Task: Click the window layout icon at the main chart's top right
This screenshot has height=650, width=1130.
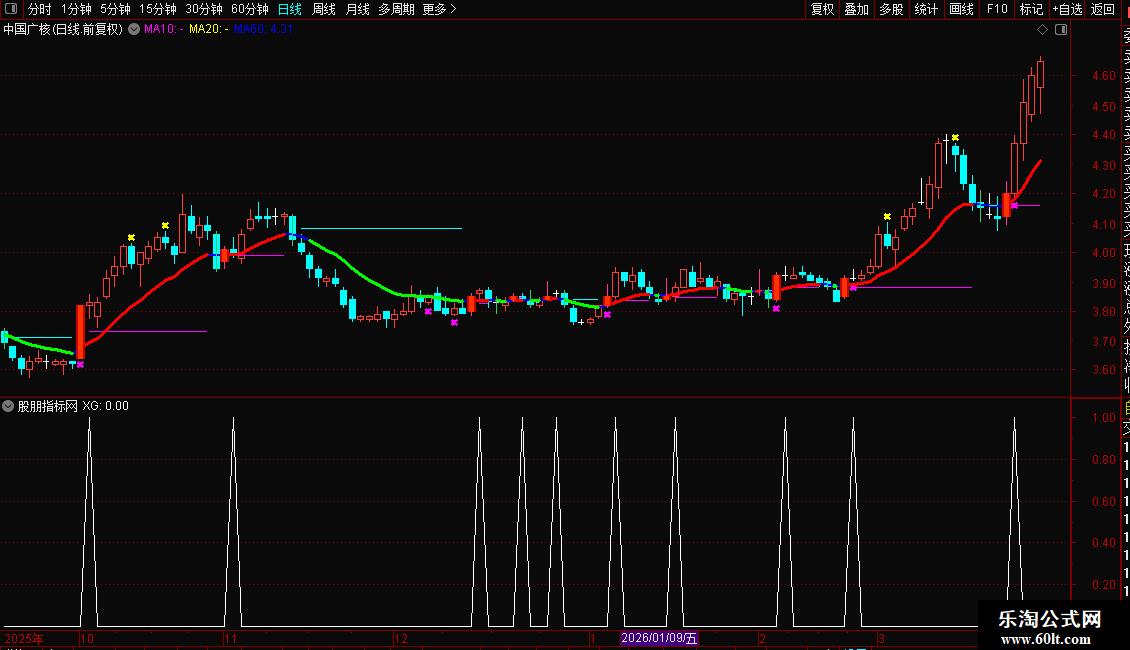Action: pyautogui.click(x=1061, y=30)
